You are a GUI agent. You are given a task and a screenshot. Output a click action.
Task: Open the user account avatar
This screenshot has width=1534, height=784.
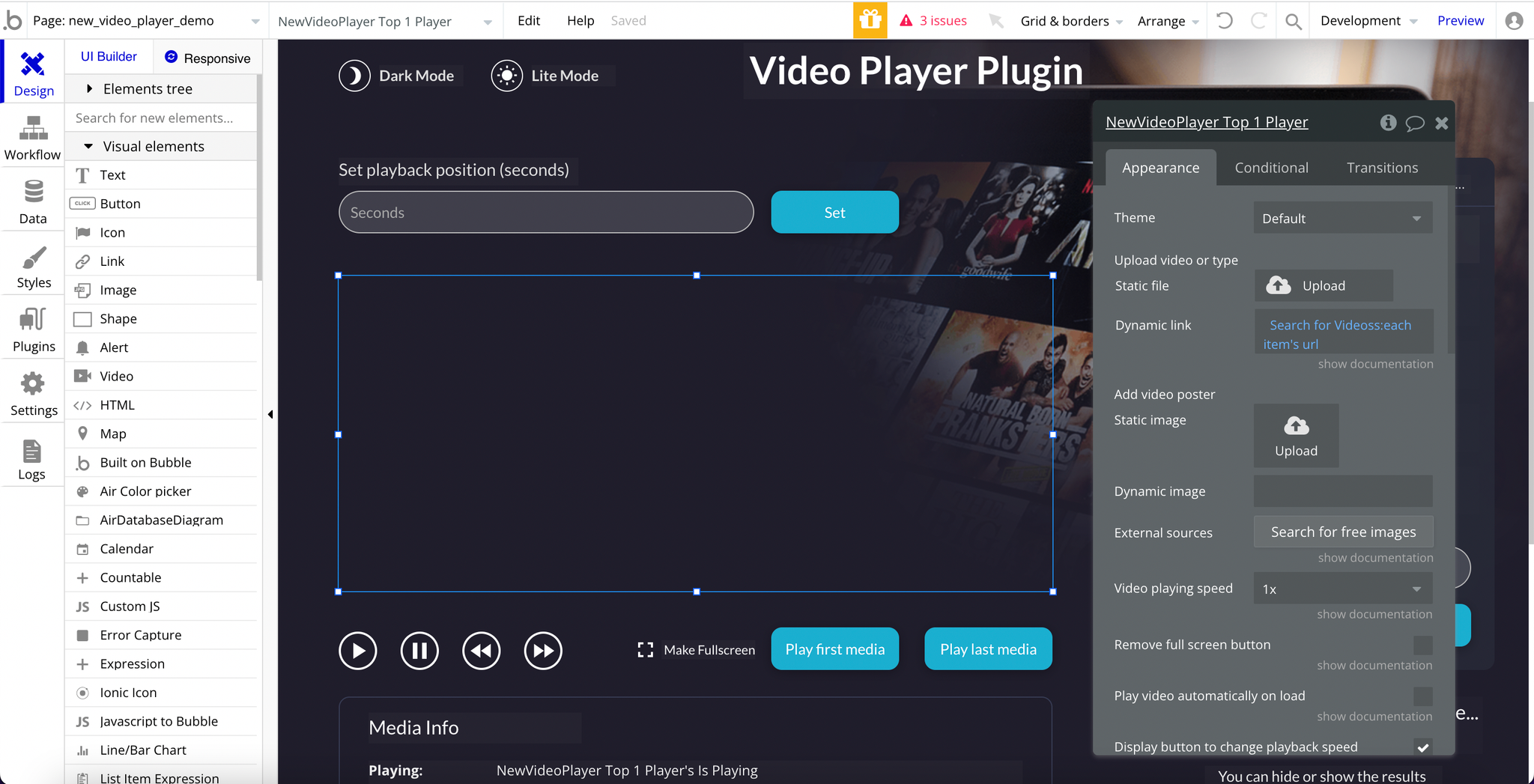[1514, 21]
